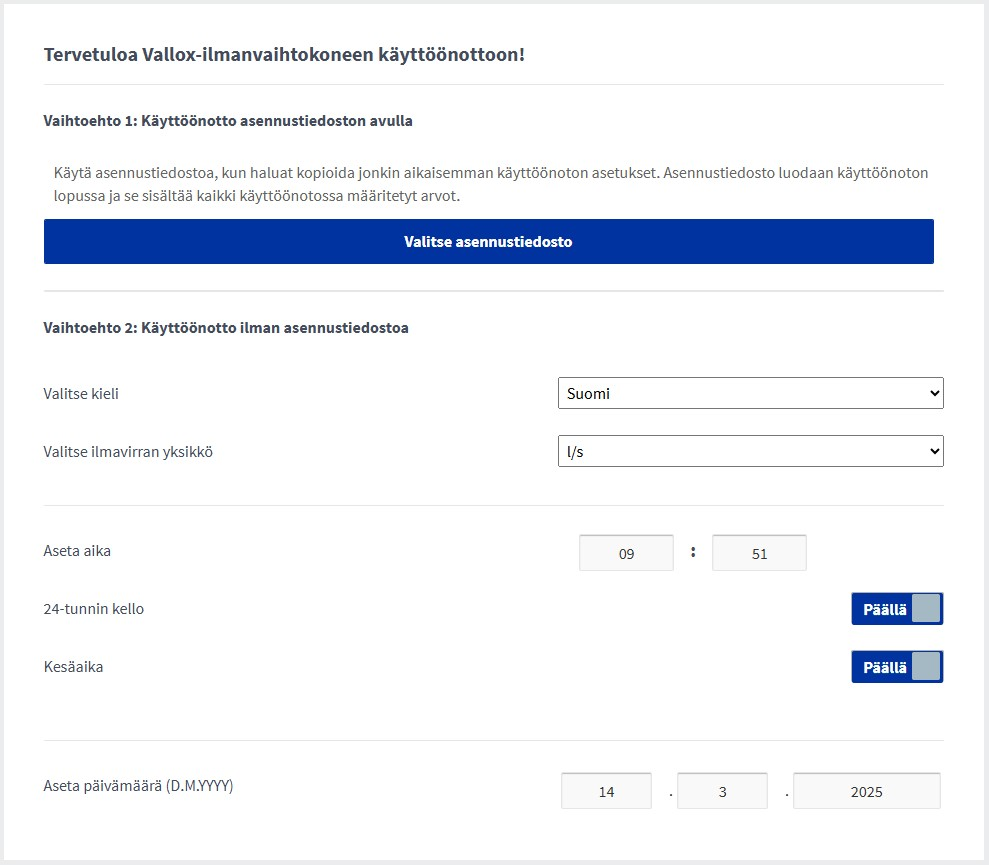Click the 24-tunnin kello label text
Image resolution: width=989 pixels, height=865 pixels.
pos(94,609)
